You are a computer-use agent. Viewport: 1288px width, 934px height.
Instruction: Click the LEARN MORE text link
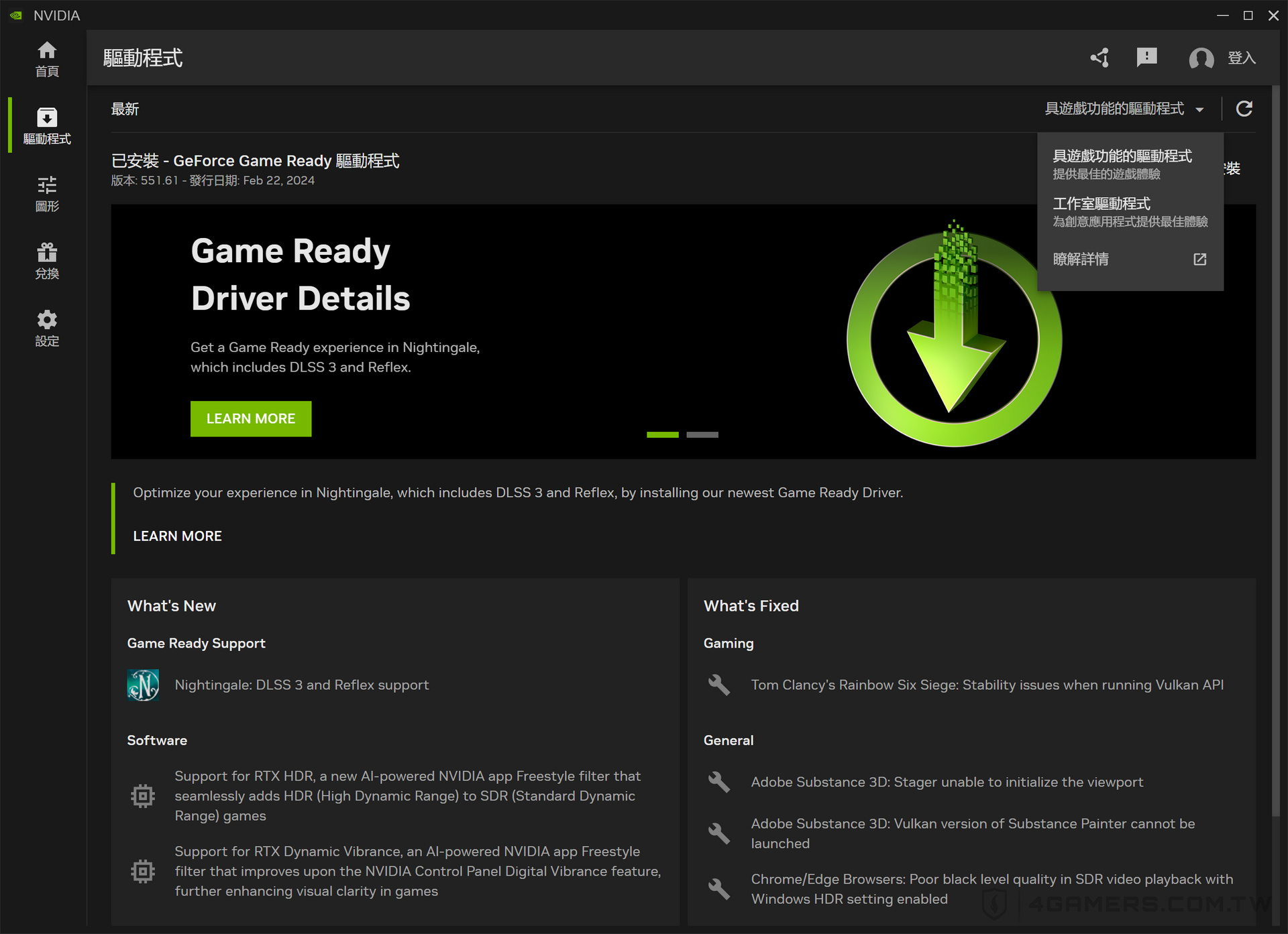click(x=177, y=536)
